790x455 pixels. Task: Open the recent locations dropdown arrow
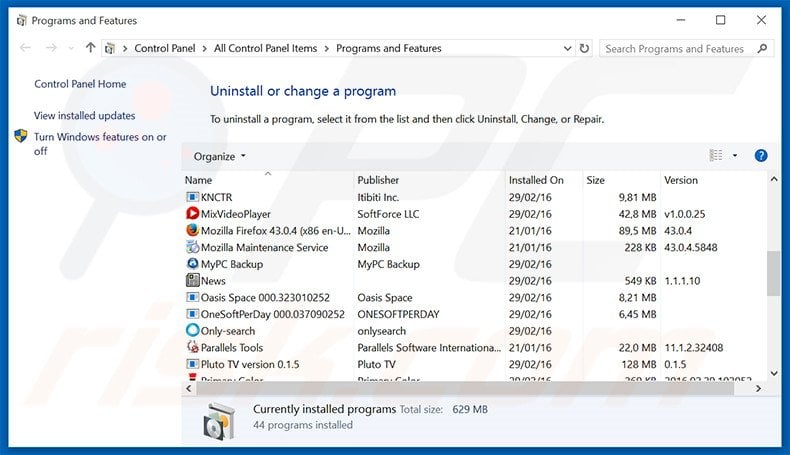[x=71, y=48]
